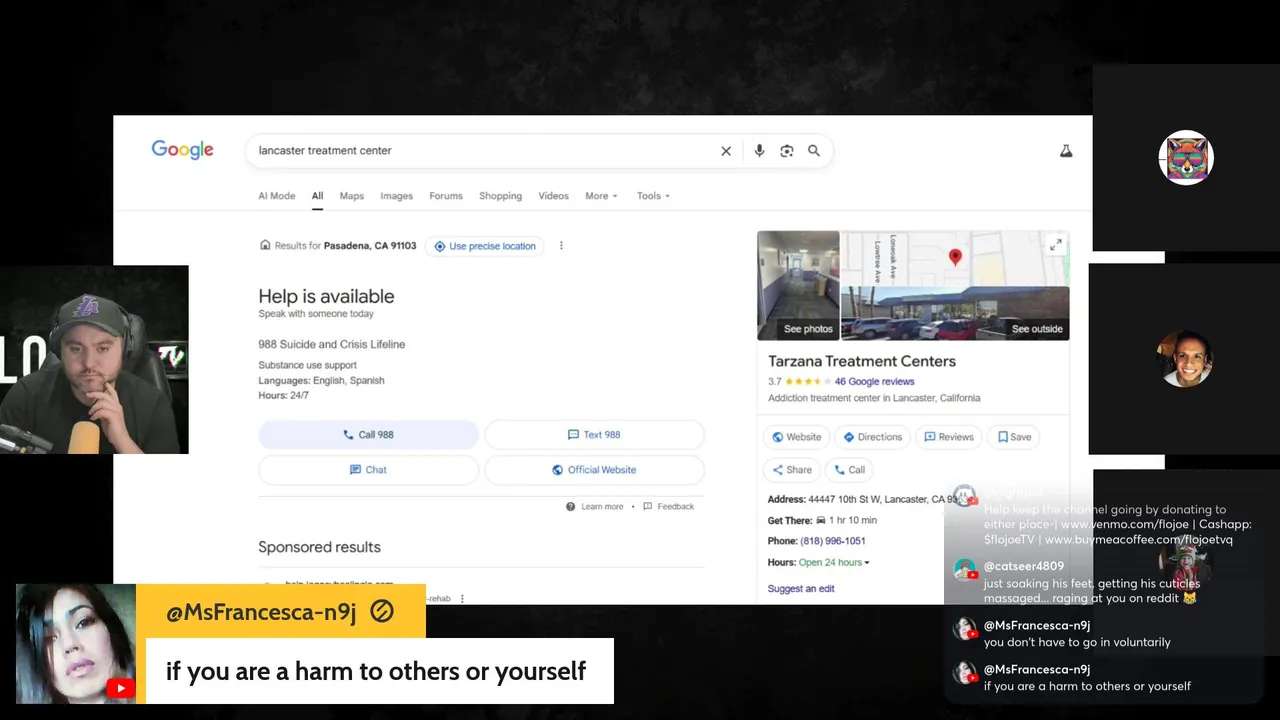Viewport: 1280px width, 720px height.
Task: Click the 'Sponsored results' heading
Action: 319,547
